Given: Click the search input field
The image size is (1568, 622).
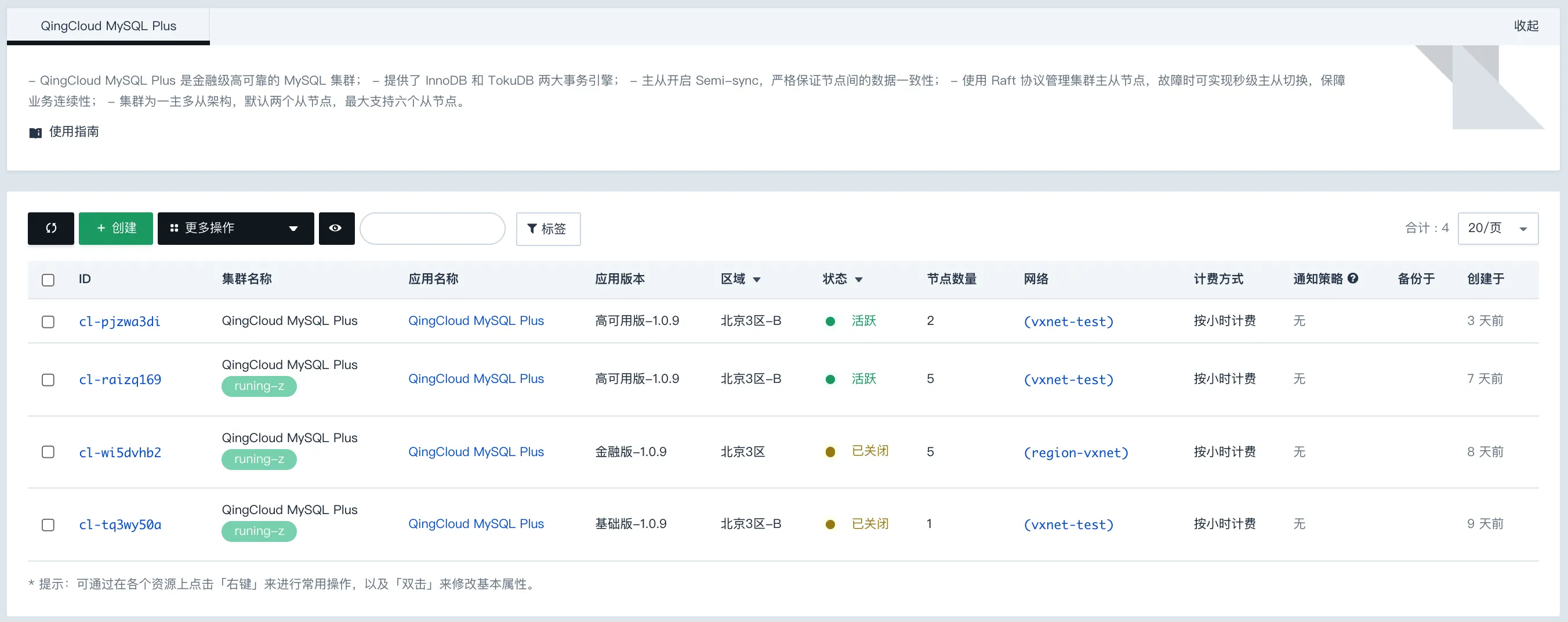Looking at the screenshot, I should [432, 229].
